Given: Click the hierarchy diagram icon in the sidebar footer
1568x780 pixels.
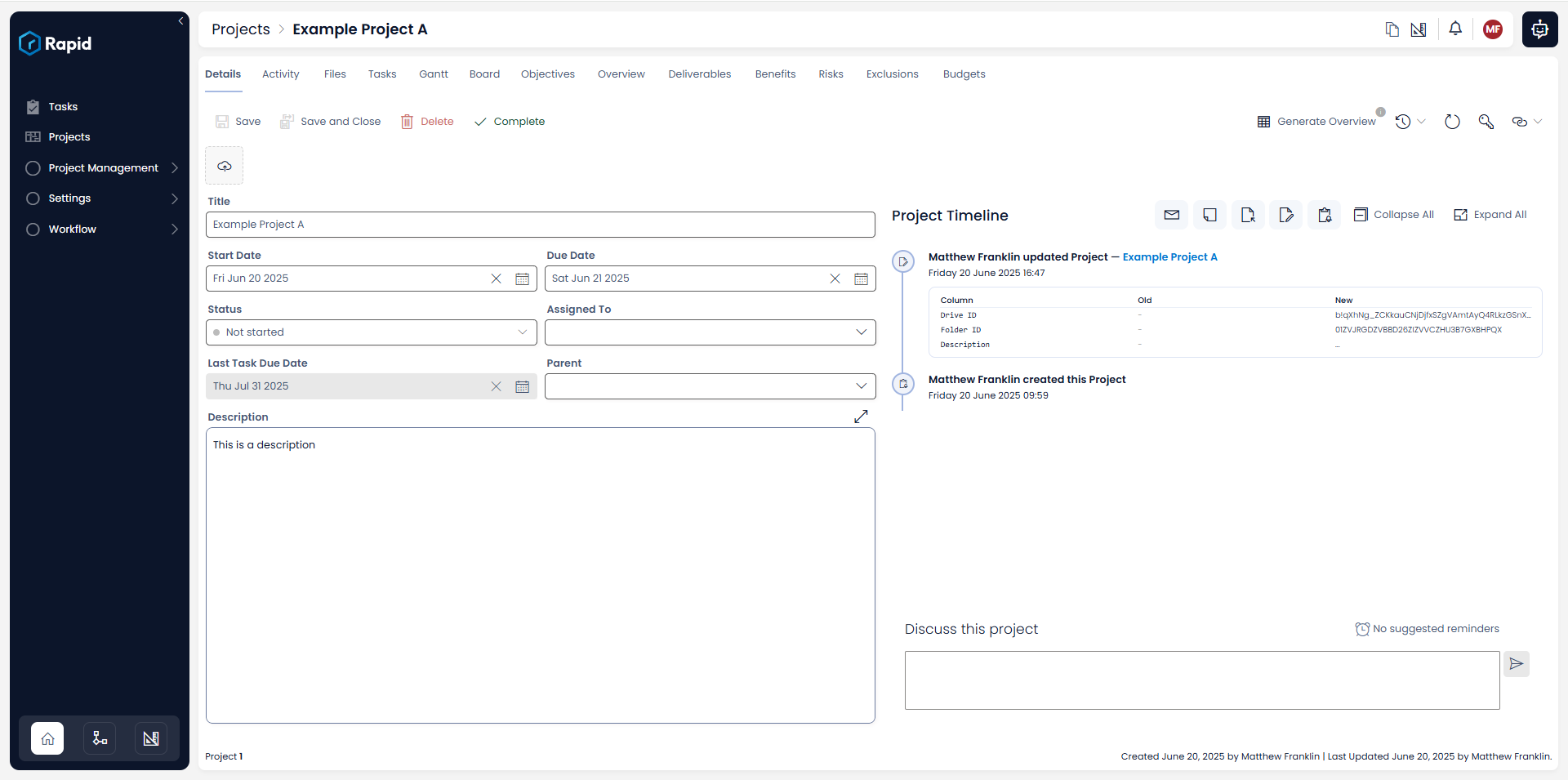Looking at the screenshot, I should pyautogui.click(x=100, y=738).
